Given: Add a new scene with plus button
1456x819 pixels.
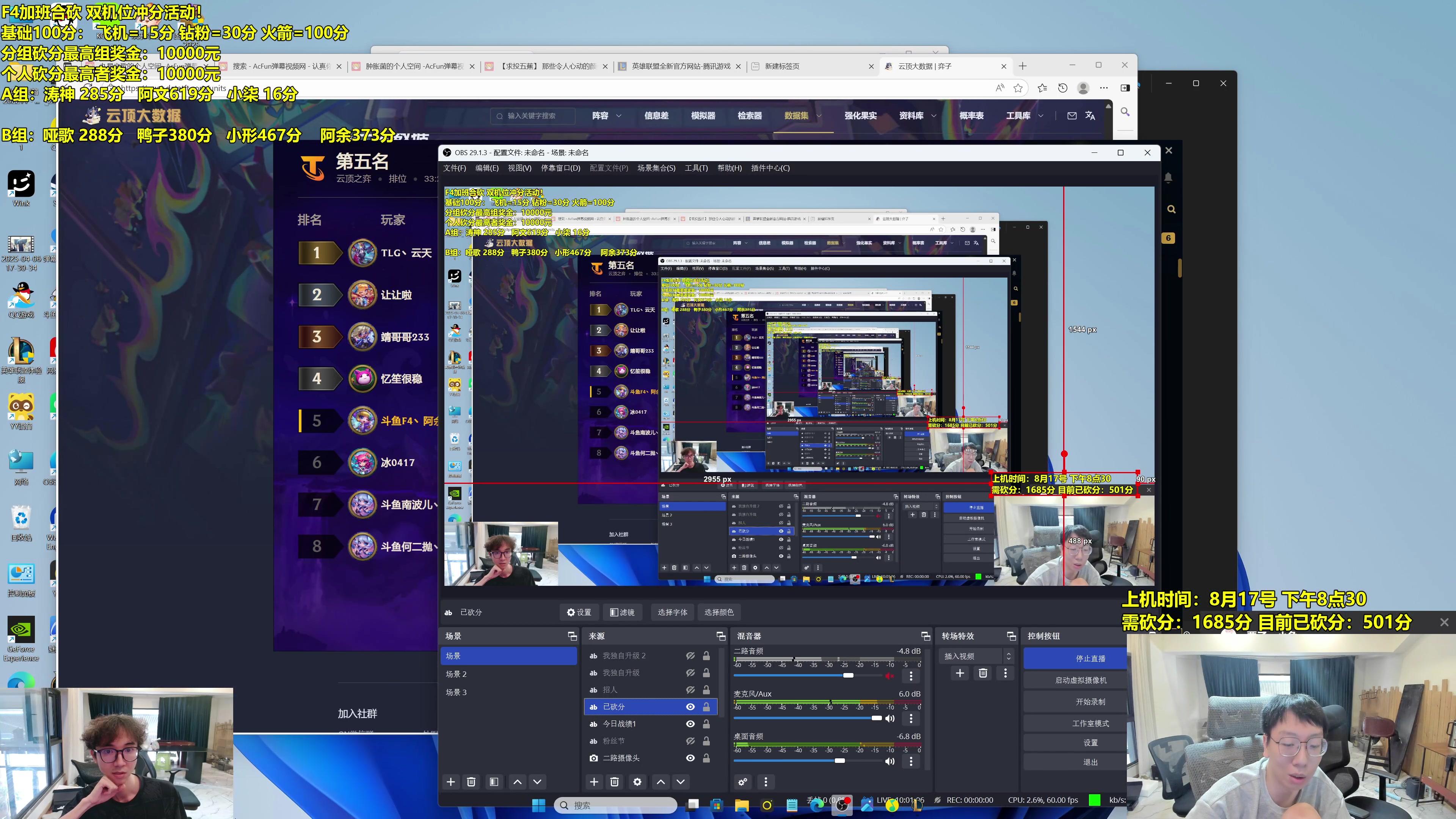Looking at the screenshot, I should 450,782.
